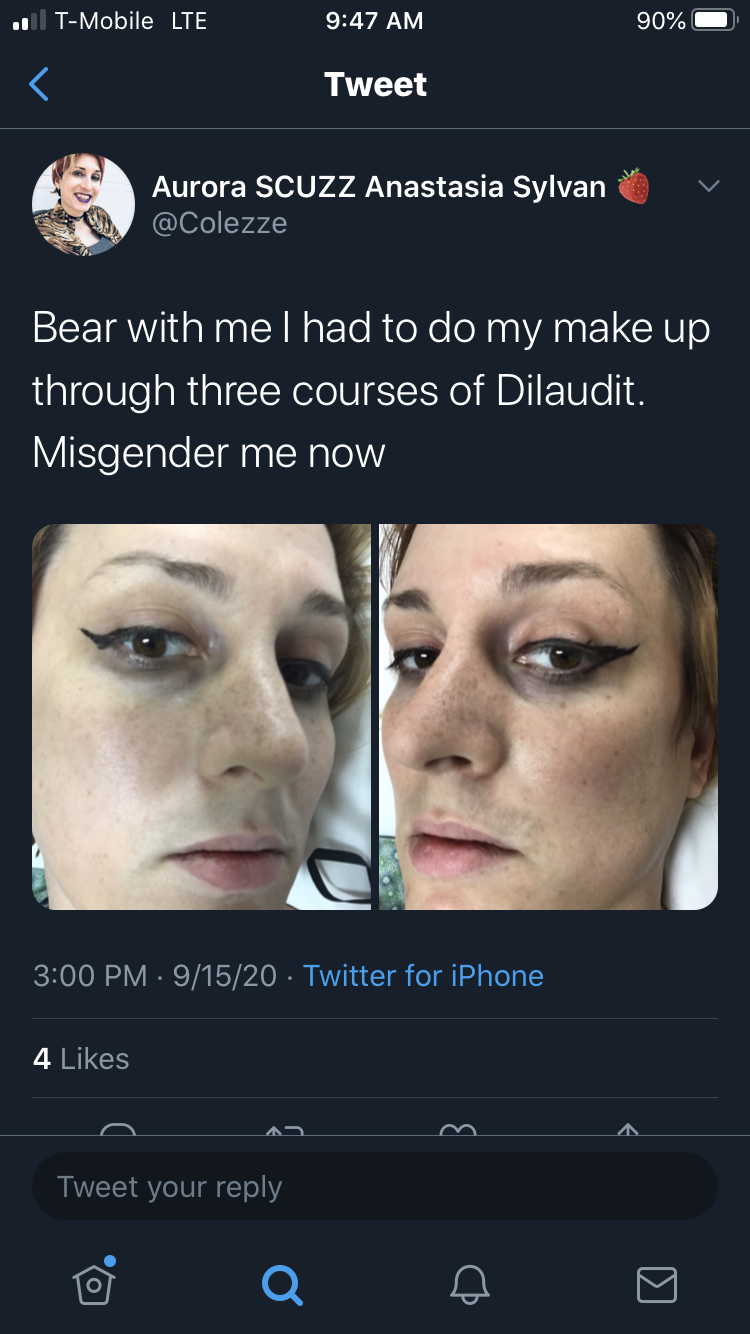Open the right makeup photo
750x1334 pixels.
click(x=548, y=717)
